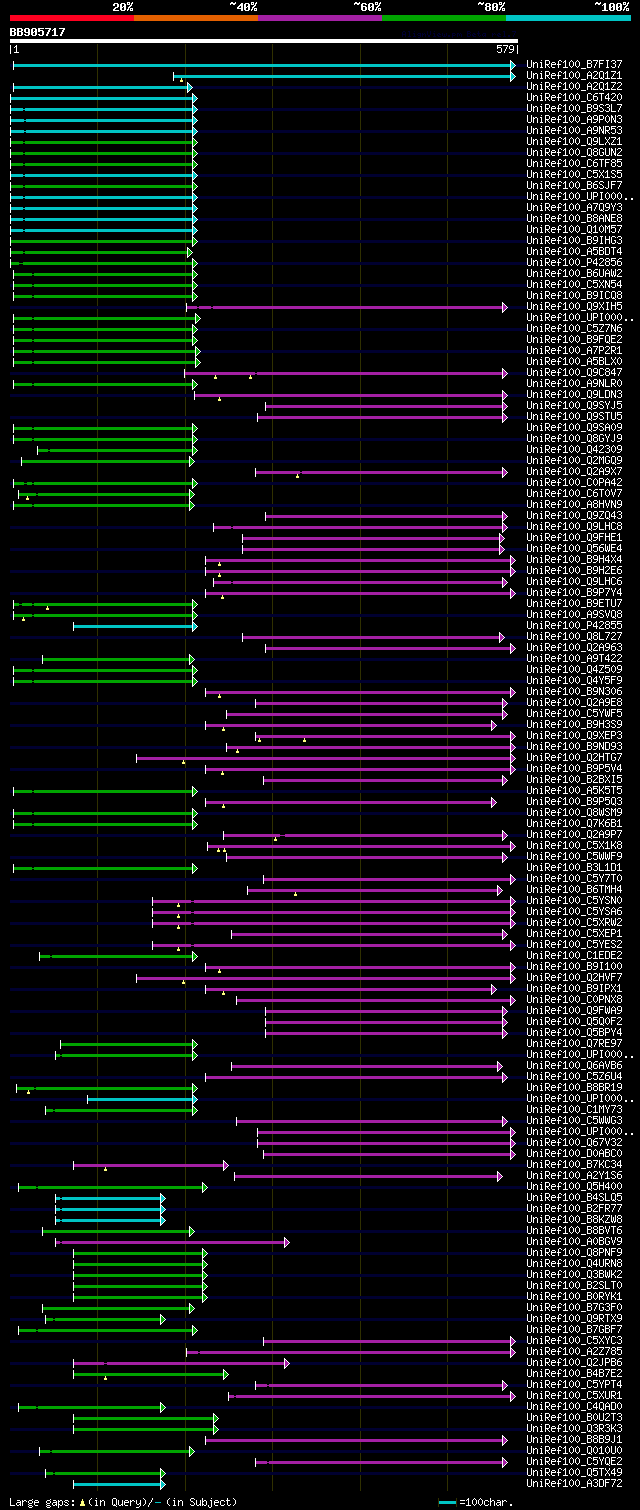Viewport: 640px width, 1510px height.
Task: Click the purple ~60% identity legend segment
Action: (x=320, y=18)
